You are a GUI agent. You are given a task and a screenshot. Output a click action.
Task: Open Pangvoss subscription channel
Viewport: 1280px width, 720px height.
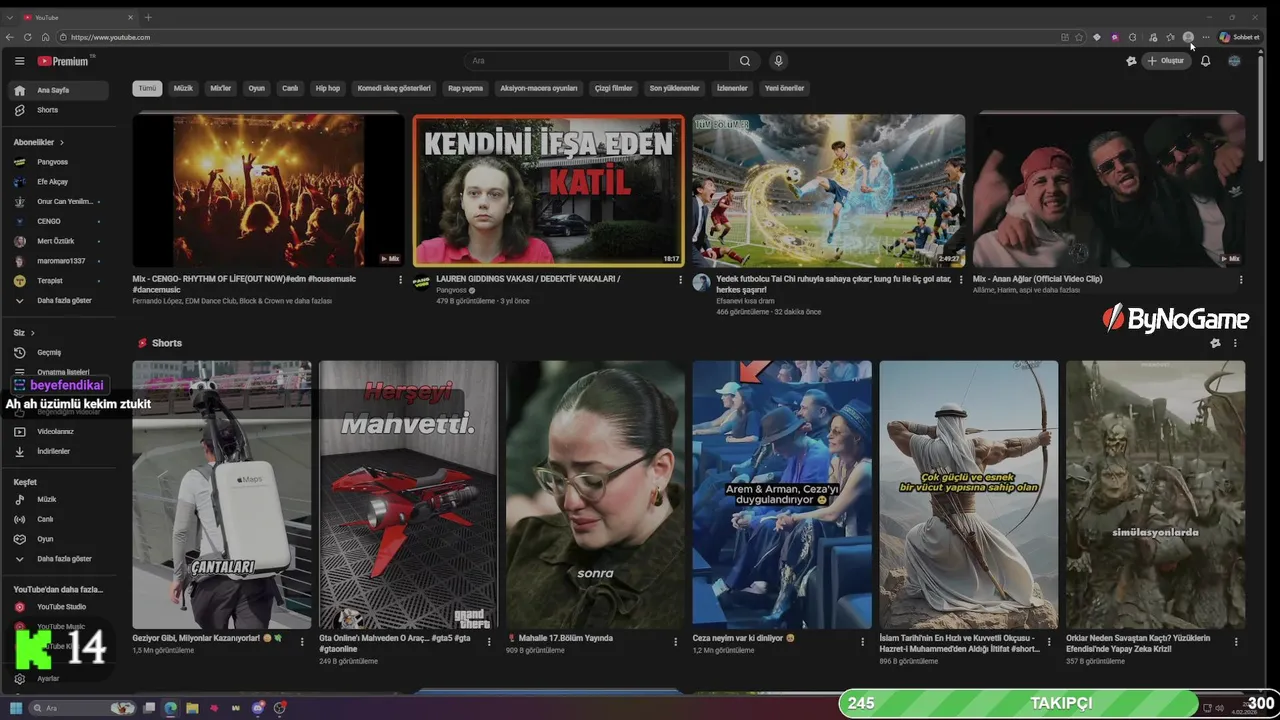60,162
